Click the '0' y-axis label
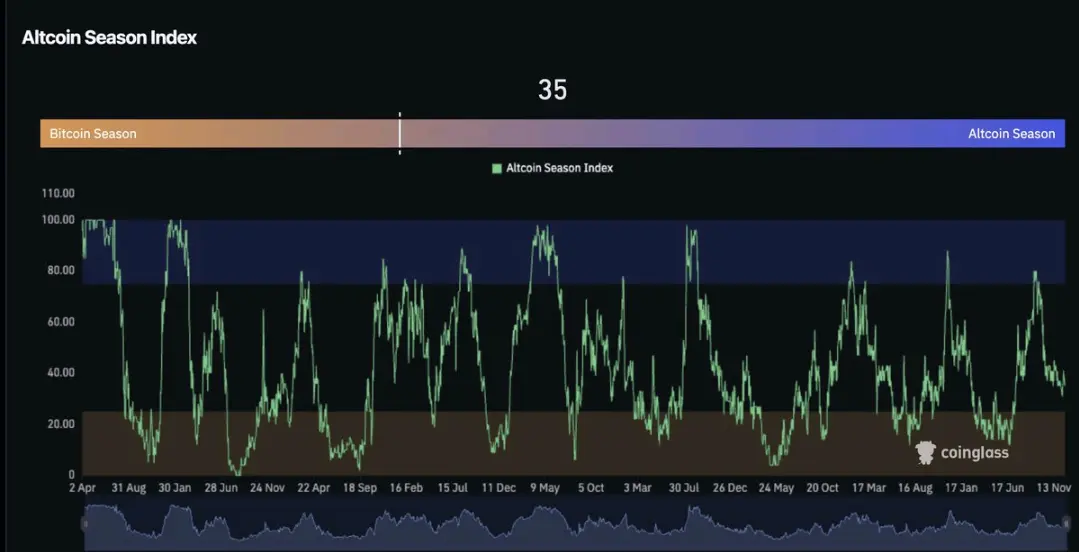The image size is (1079, 552). click(72, 474)
